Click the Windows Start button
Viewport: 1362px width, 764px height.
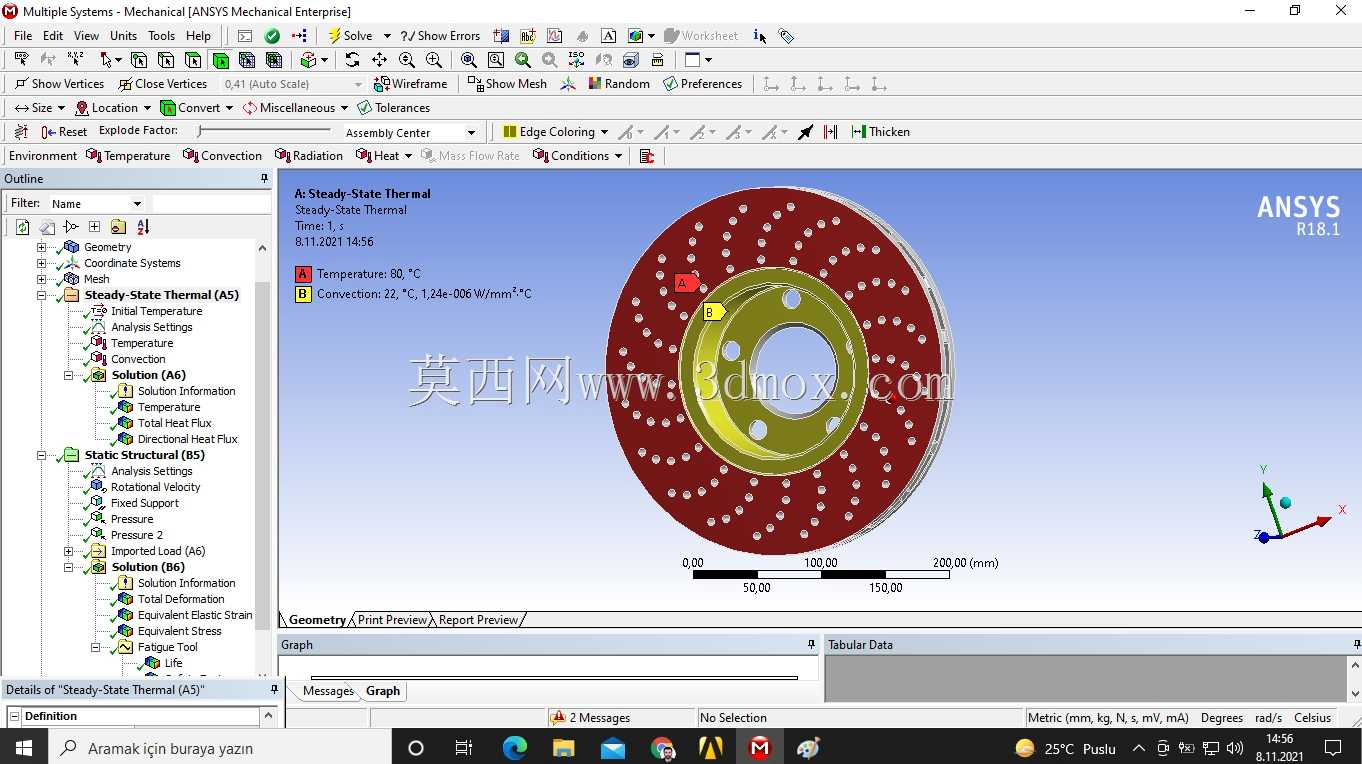point(23,748)
